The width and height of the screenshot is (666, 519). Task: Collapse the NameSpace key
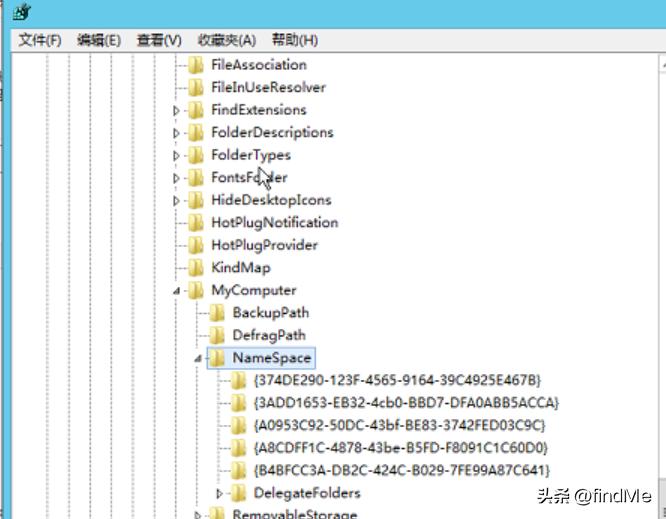click(198, 359)
